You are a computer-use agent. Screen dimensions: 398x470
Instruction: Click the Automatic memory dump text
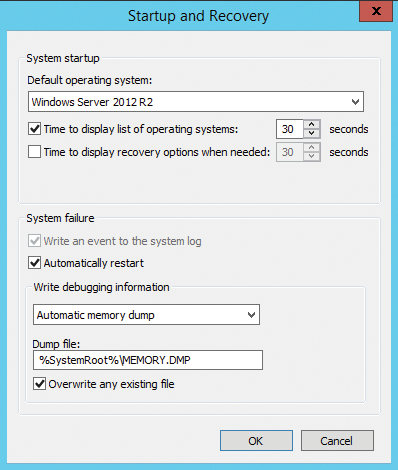(x=96, y=315)
